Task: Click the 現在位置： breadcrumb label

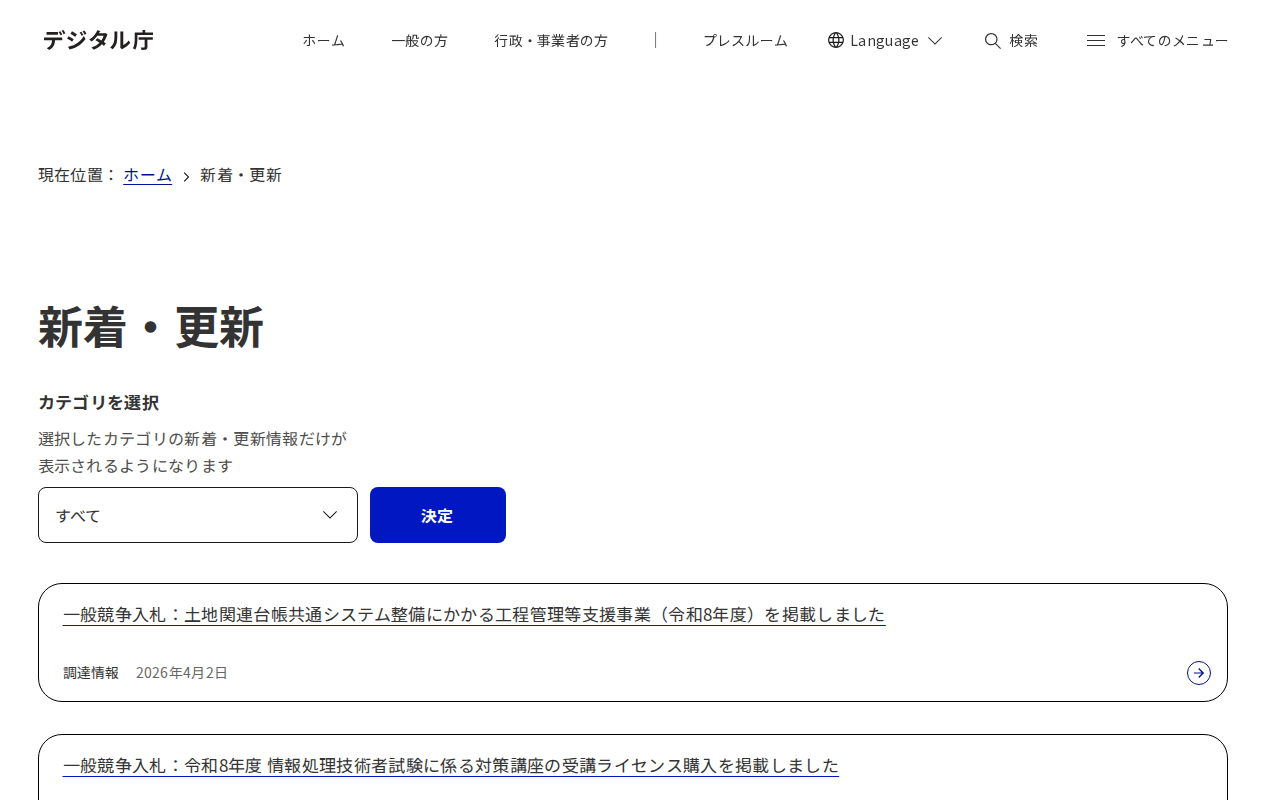Action: [x=78, y=175]
